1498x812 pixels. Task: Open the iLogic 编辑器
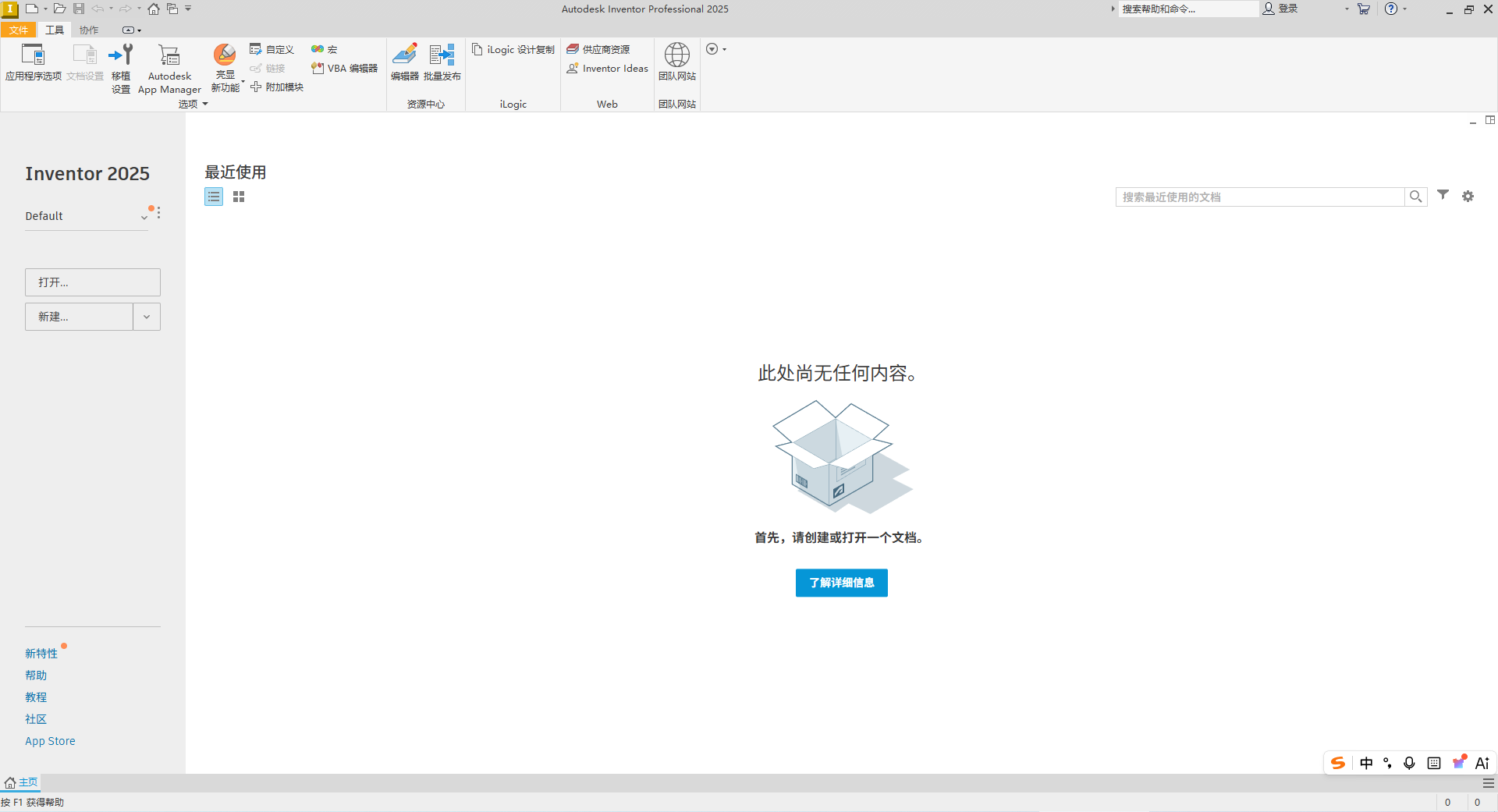(405, 66)
